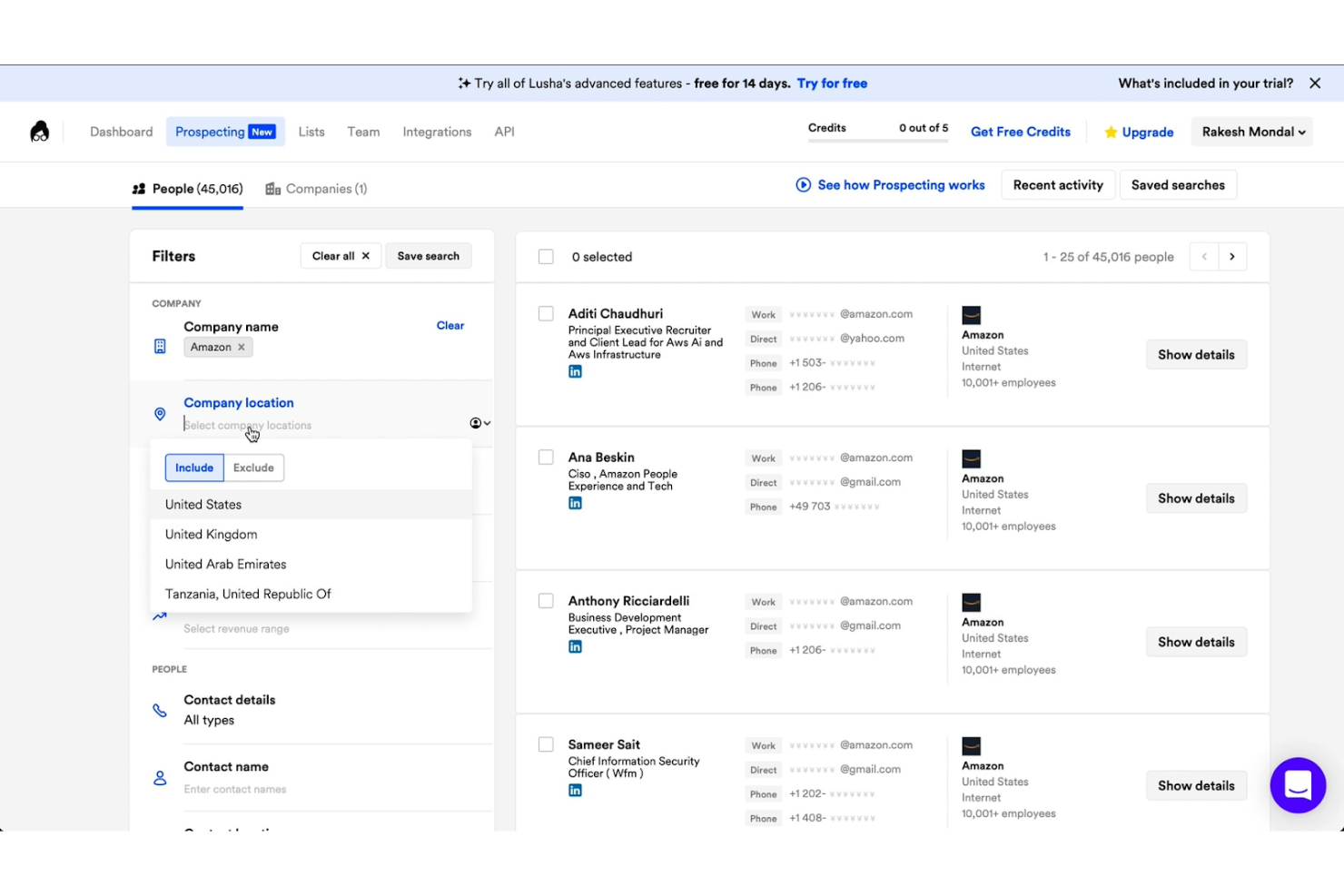Show details for Ana Beskin

[x=1196, y=498]
